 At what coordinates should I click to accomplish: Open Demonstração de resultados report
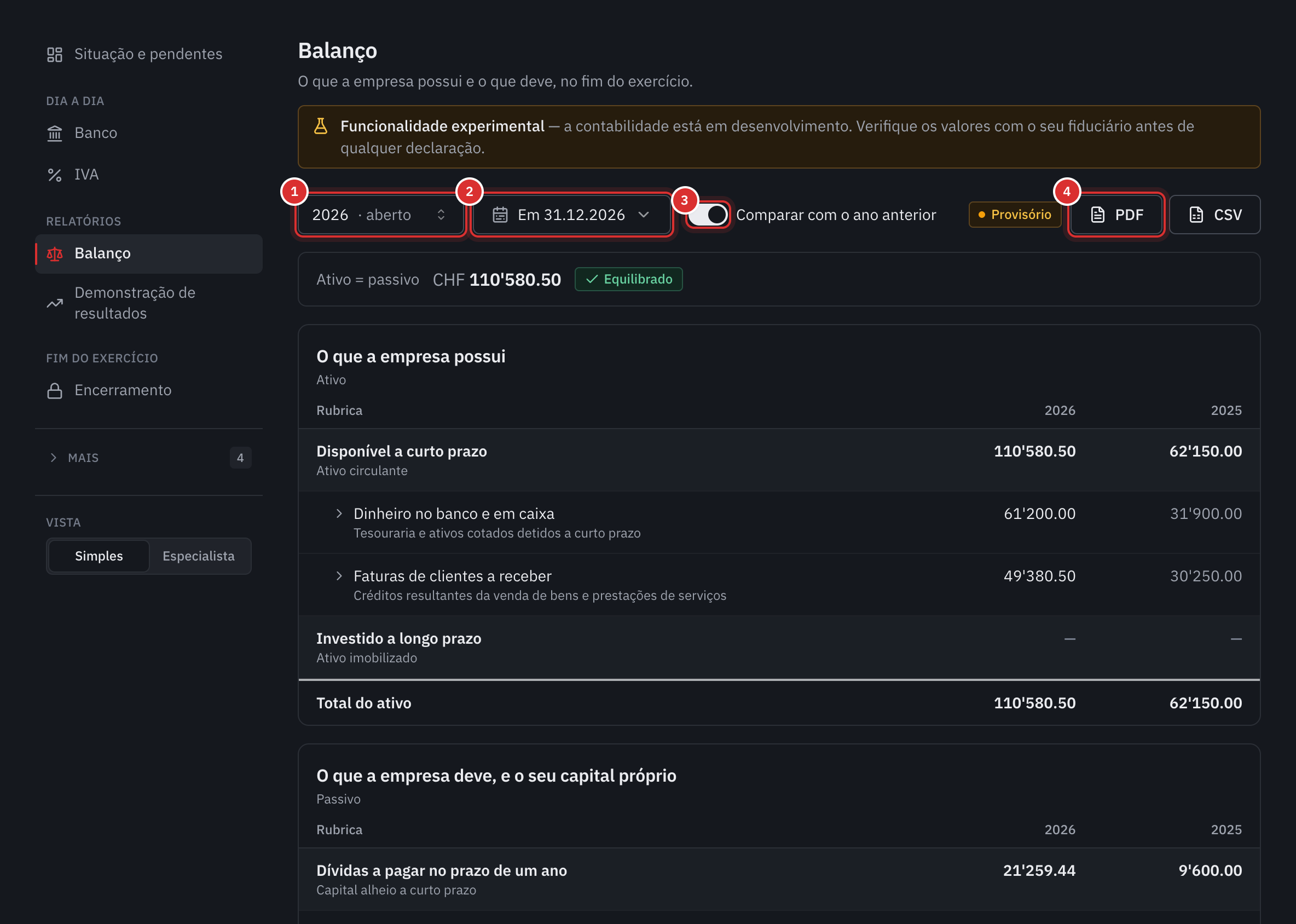click(148, 303)
